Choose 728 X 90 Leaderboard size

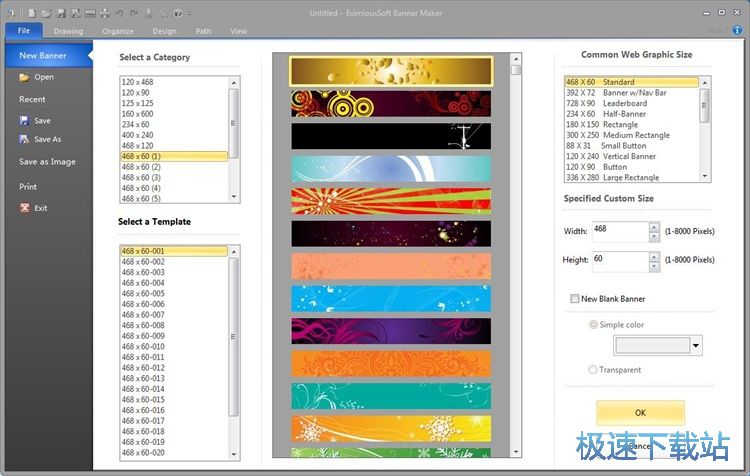631,103
